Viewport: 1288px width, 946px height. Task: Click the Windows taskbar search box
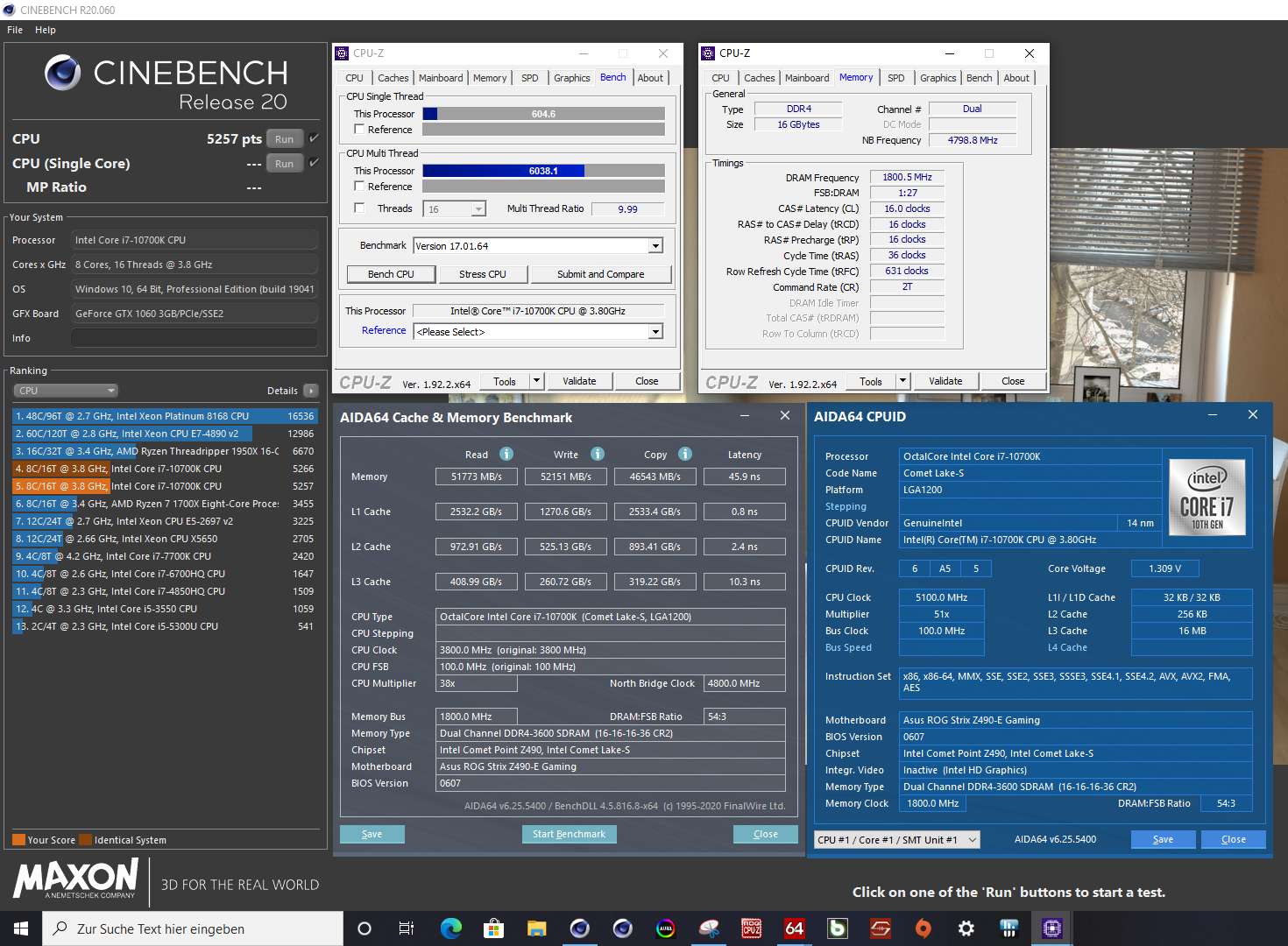[193, 928]
